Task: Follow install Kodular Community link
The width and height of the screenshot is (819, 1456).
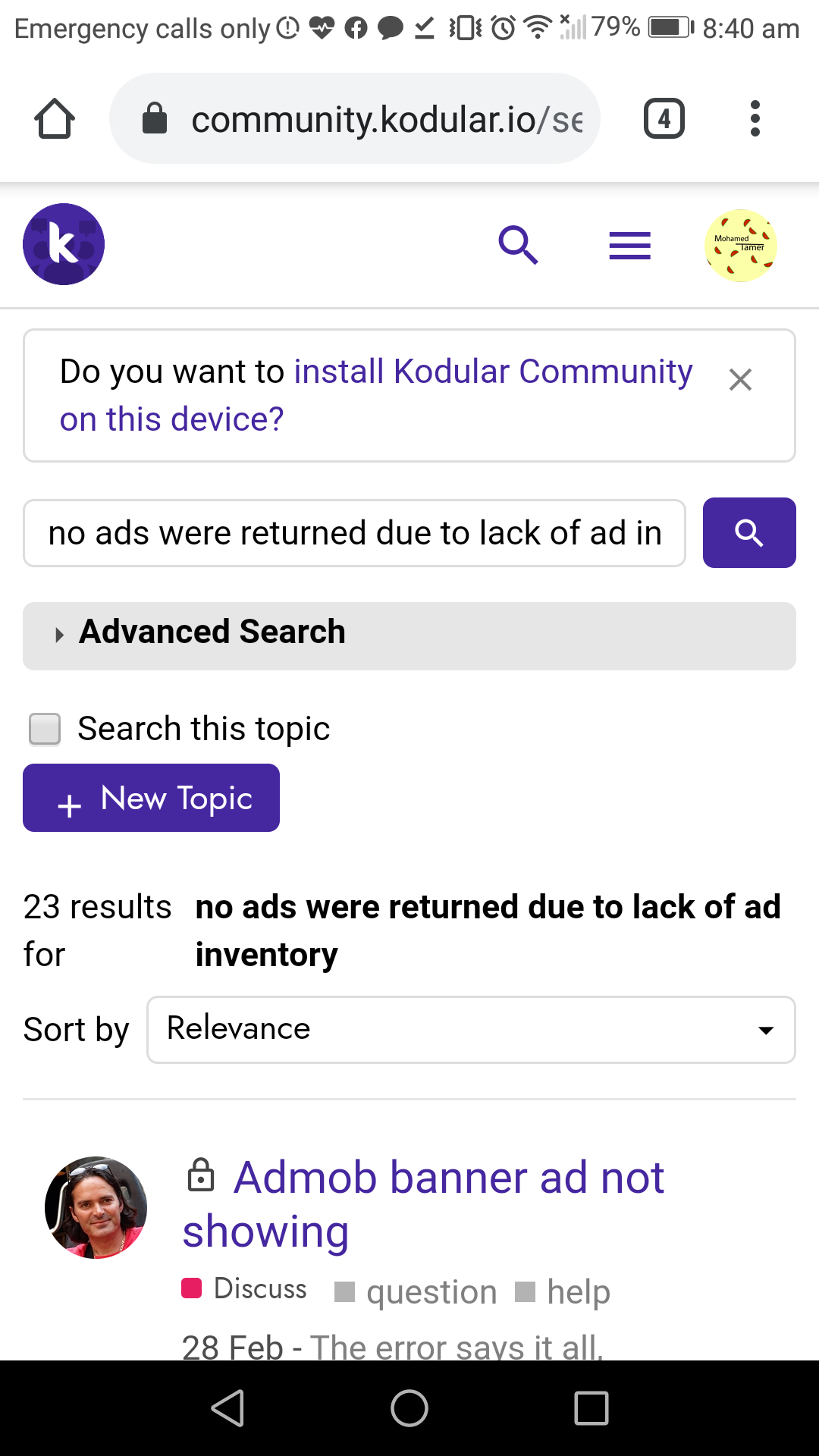Action: (x=376, y=395)
